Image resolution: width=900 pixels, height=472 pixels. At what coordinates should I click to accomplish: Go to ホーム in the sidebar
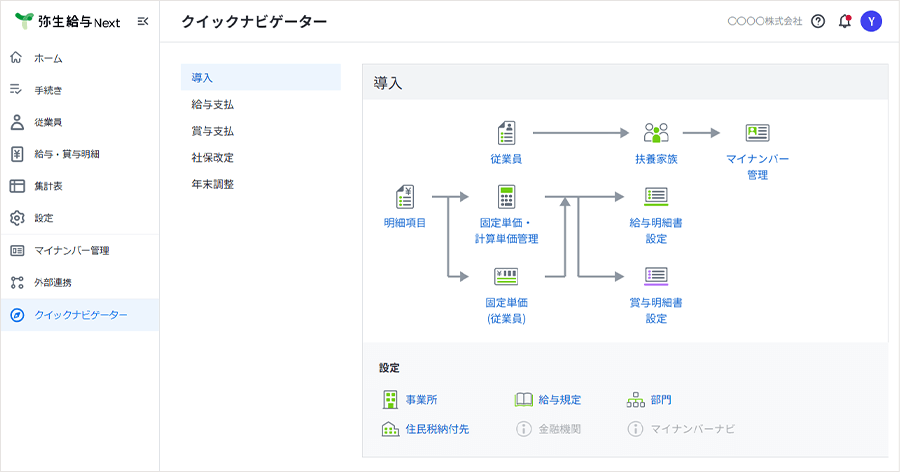click(x=48, y=58)
